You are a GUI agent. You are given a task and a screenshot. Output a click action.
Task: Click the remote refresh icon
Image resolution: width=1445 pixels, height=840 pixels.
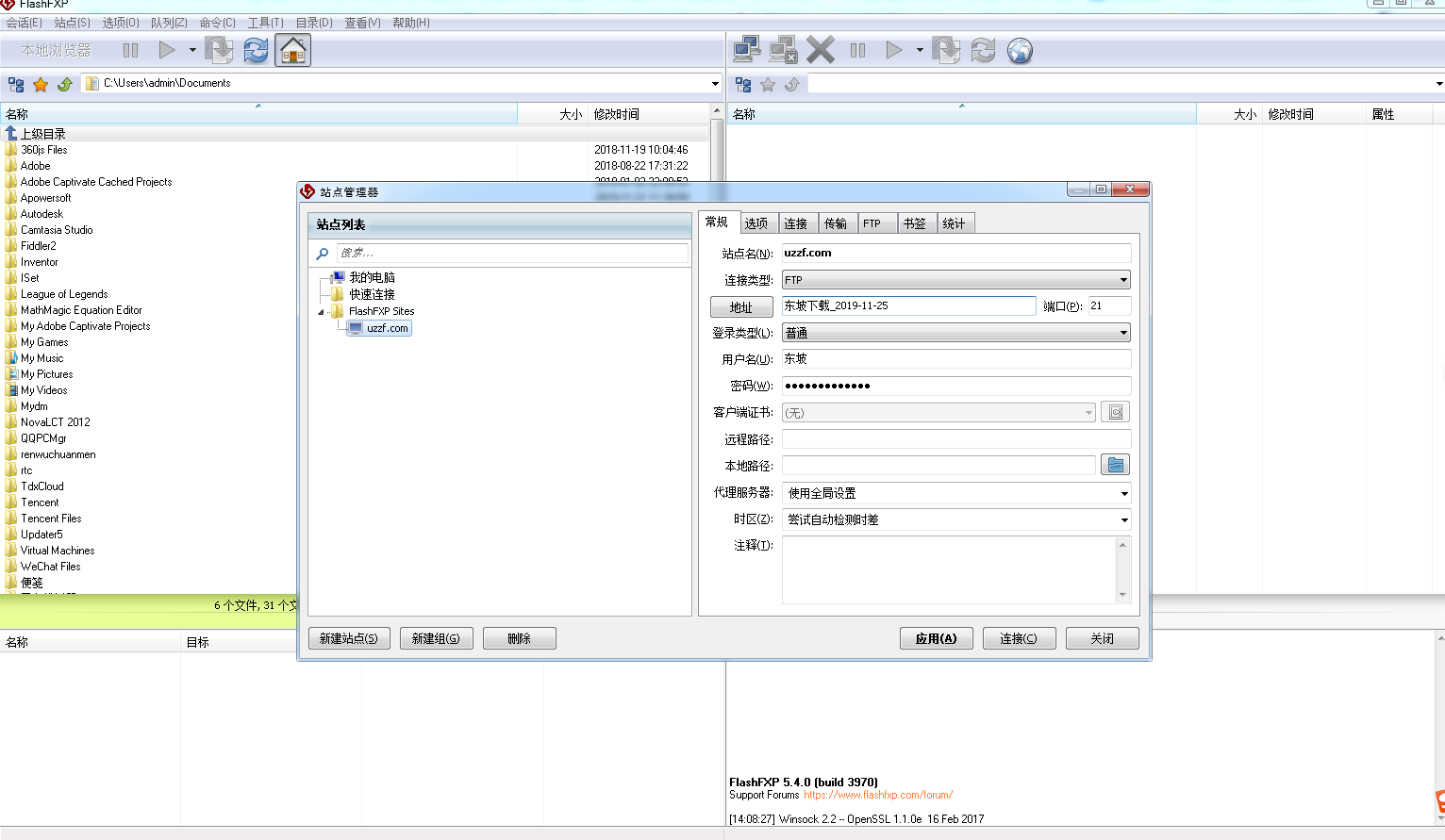(x=983, y=50)
